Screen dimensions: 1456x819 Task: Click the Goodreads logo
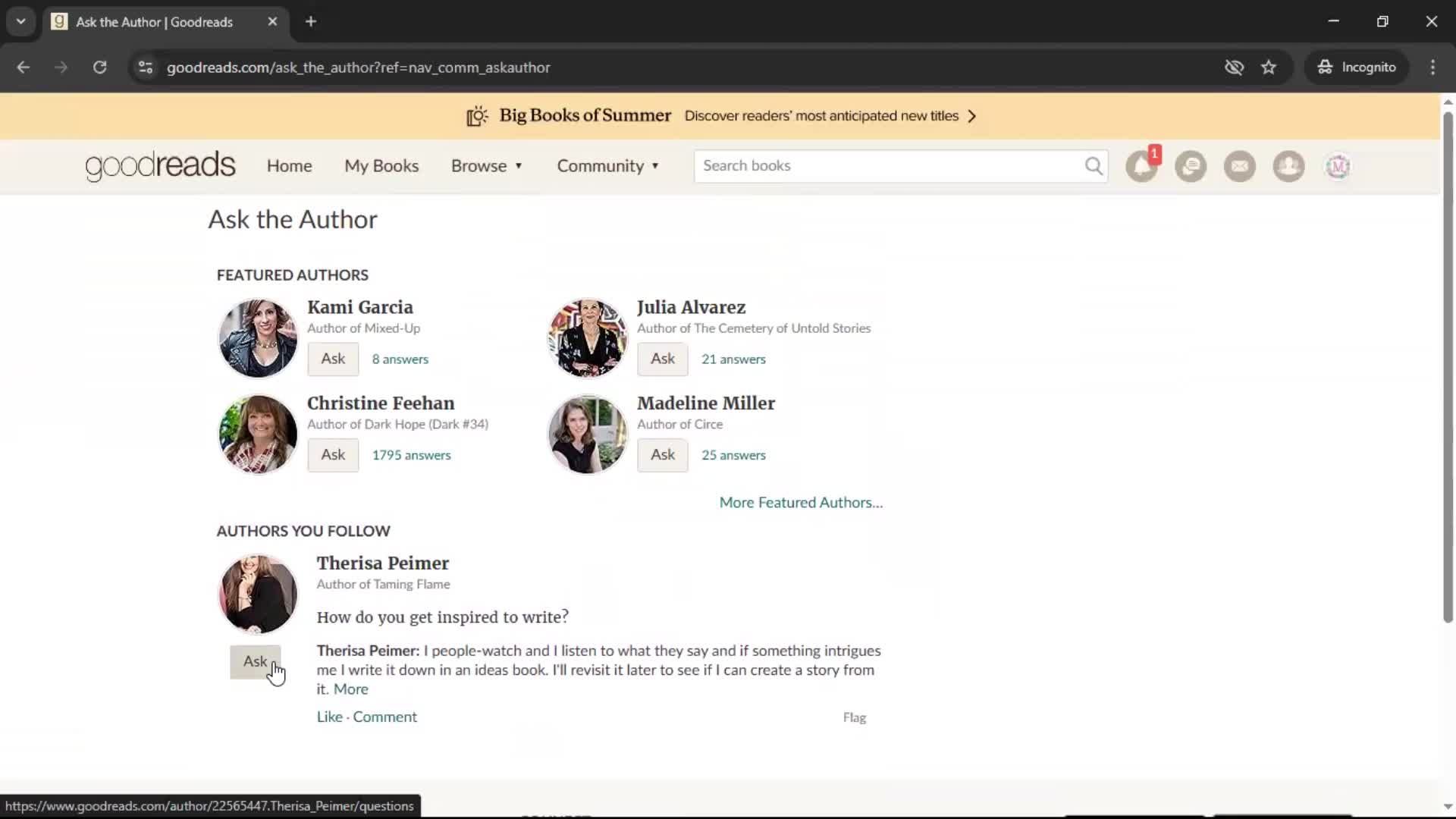tap(160, 166)
